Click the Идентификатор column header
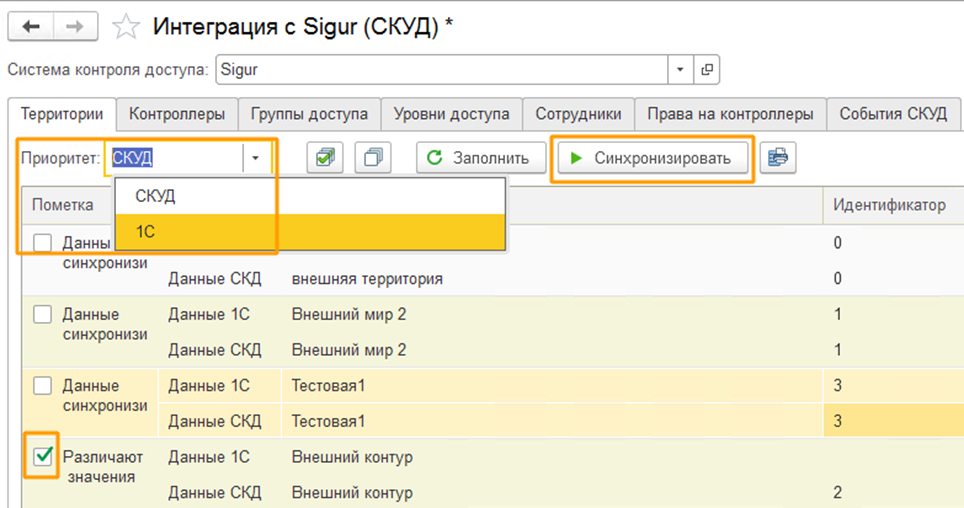The height and width of the screenshot is (508, 964). pyautogui.click(x=889, y=205)
